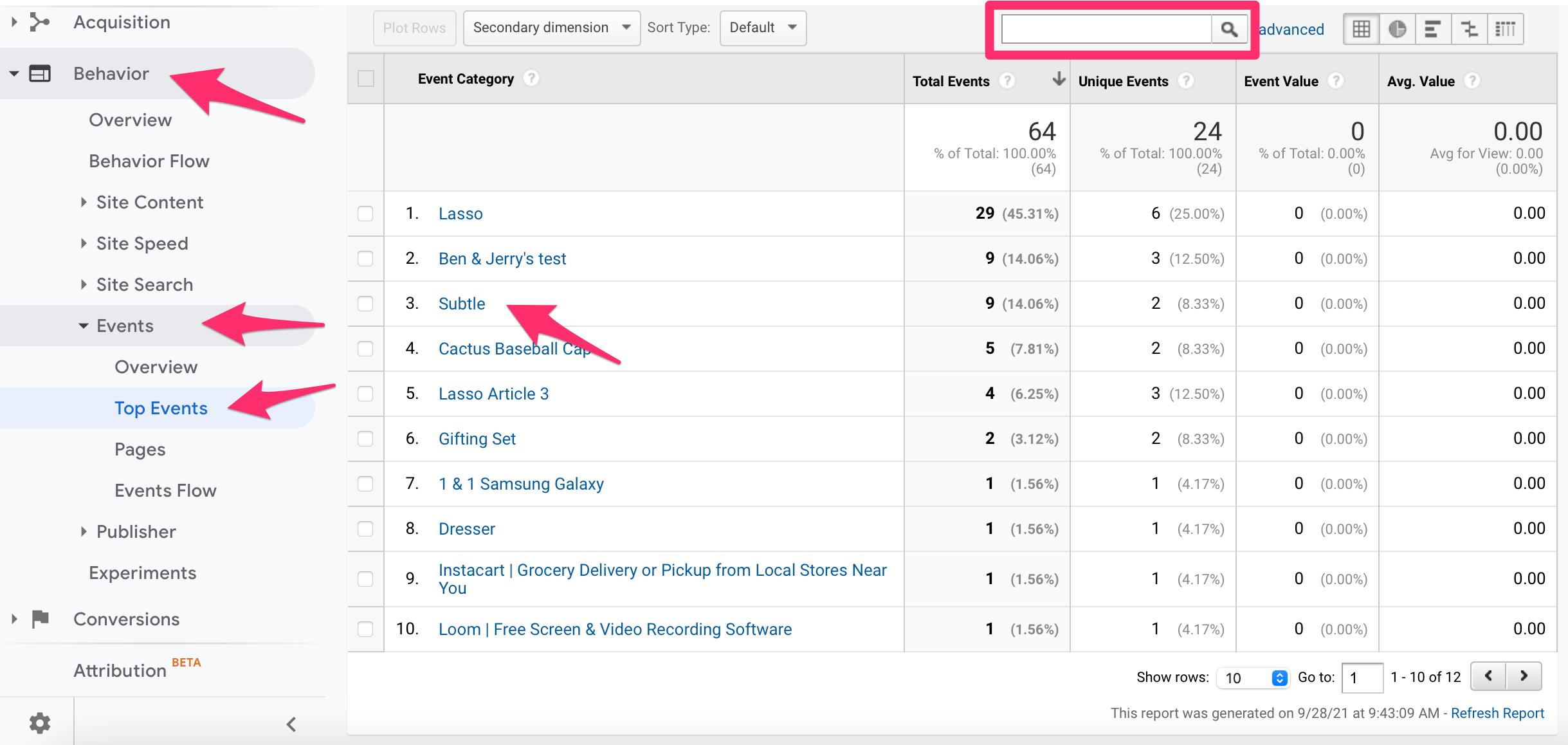Check the Lasso row checkbox

pos(365,214)
